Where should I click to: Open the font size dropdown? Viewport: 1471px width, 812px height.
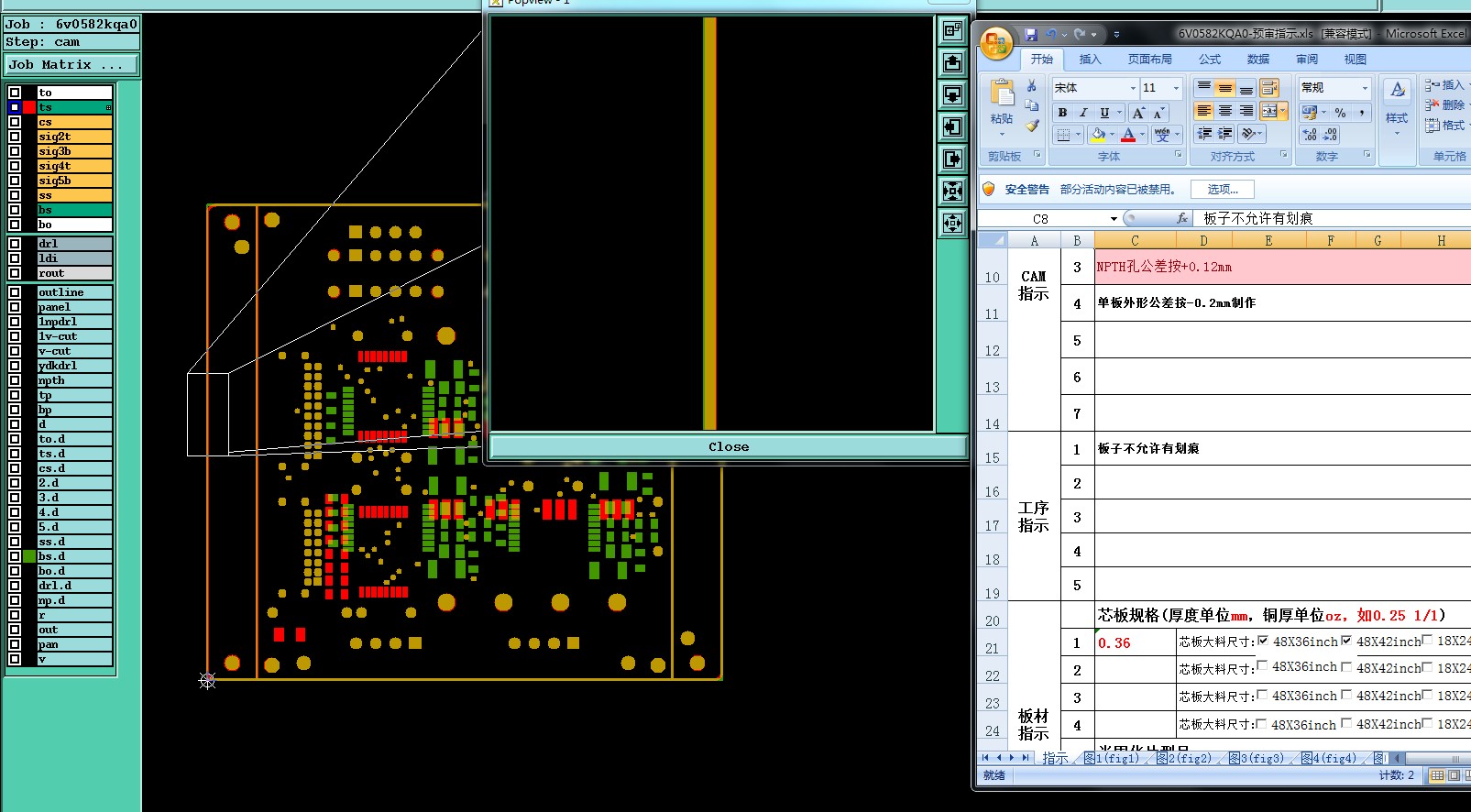point(1177,88)
